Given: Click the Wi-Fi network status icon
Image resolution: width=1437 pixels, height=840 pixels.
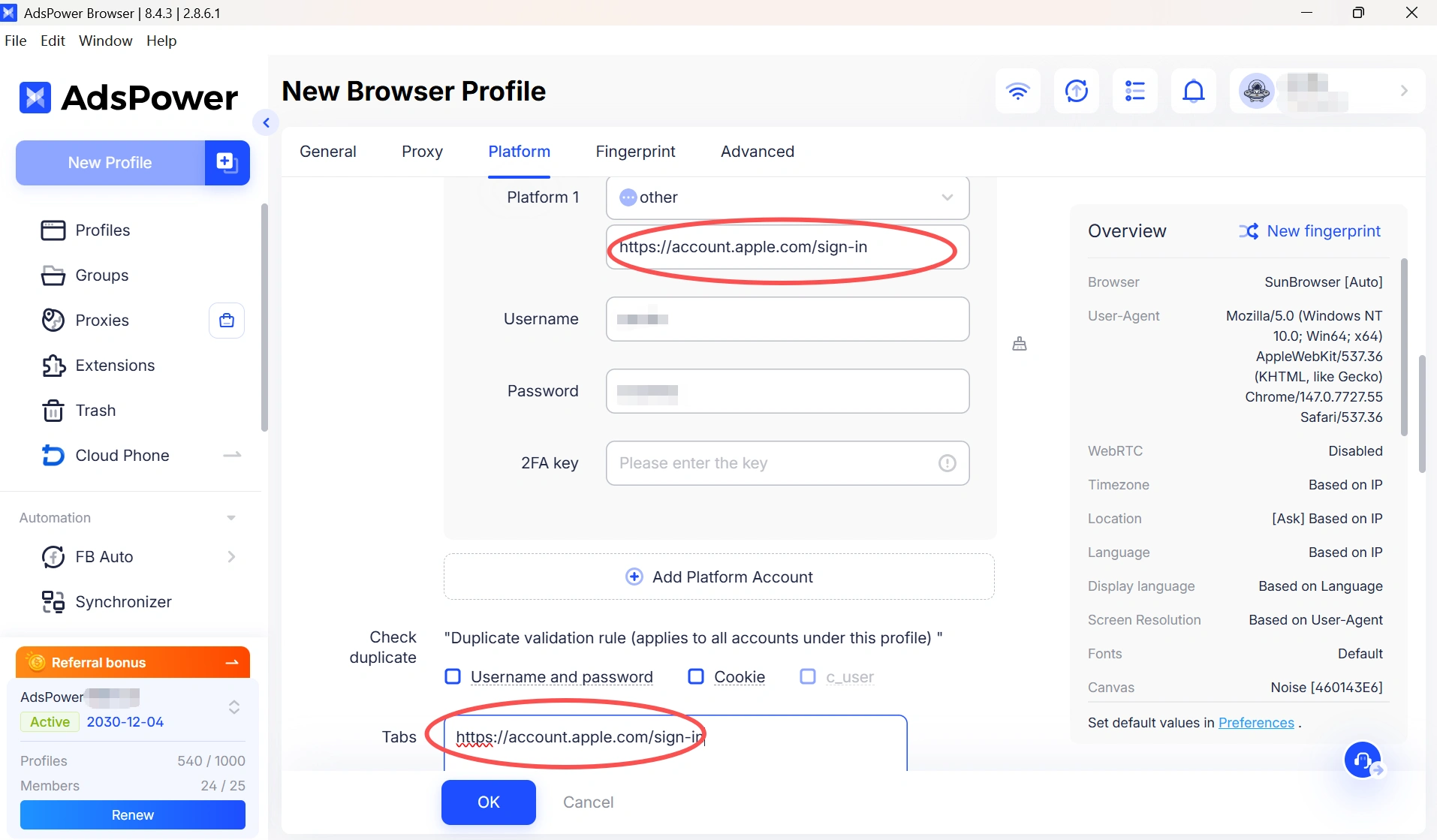Looking at the screenshot, I should (1018, 91).
